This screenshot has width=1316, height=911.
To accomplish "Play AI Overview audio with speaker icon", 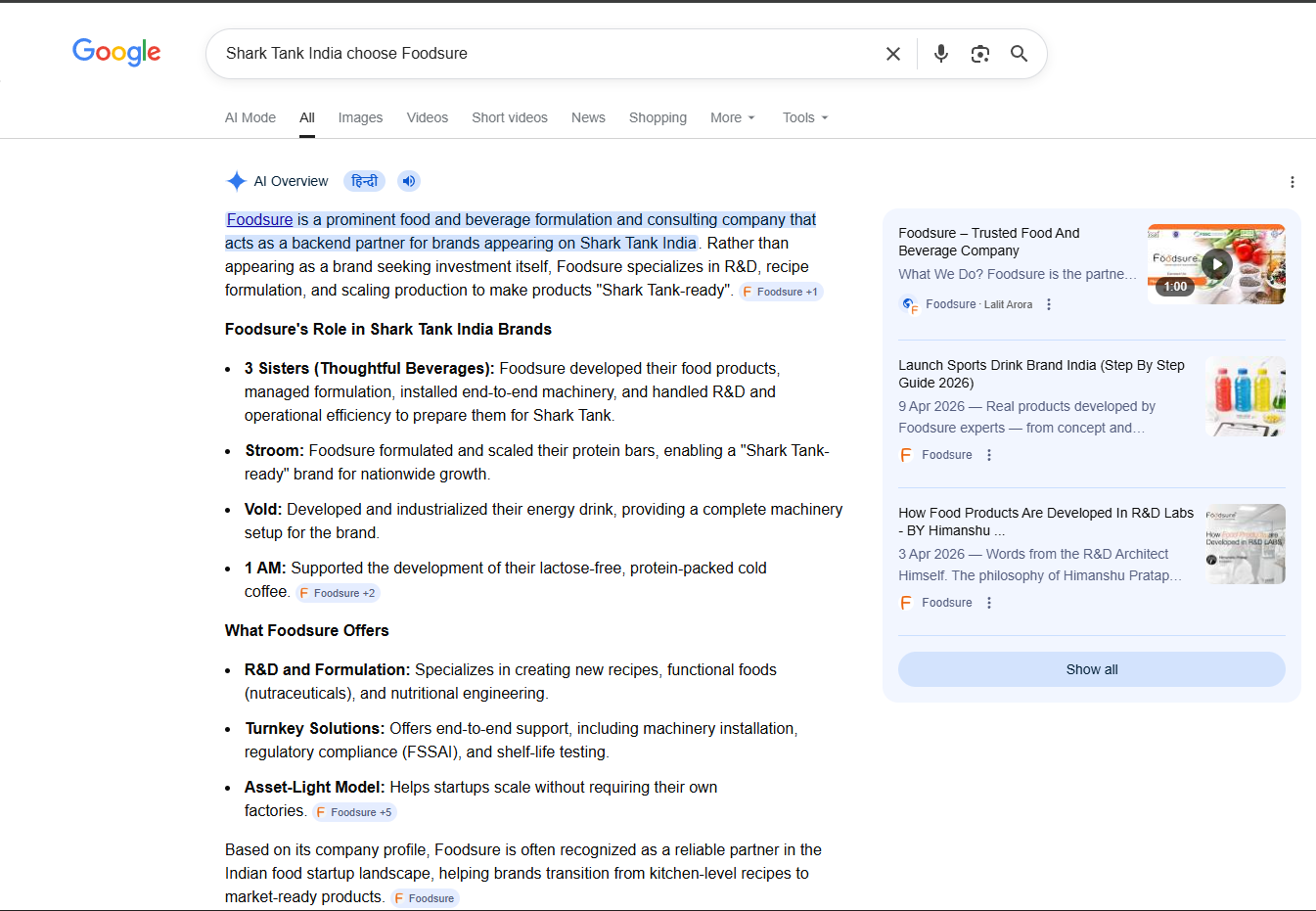I will coord(409,181).
